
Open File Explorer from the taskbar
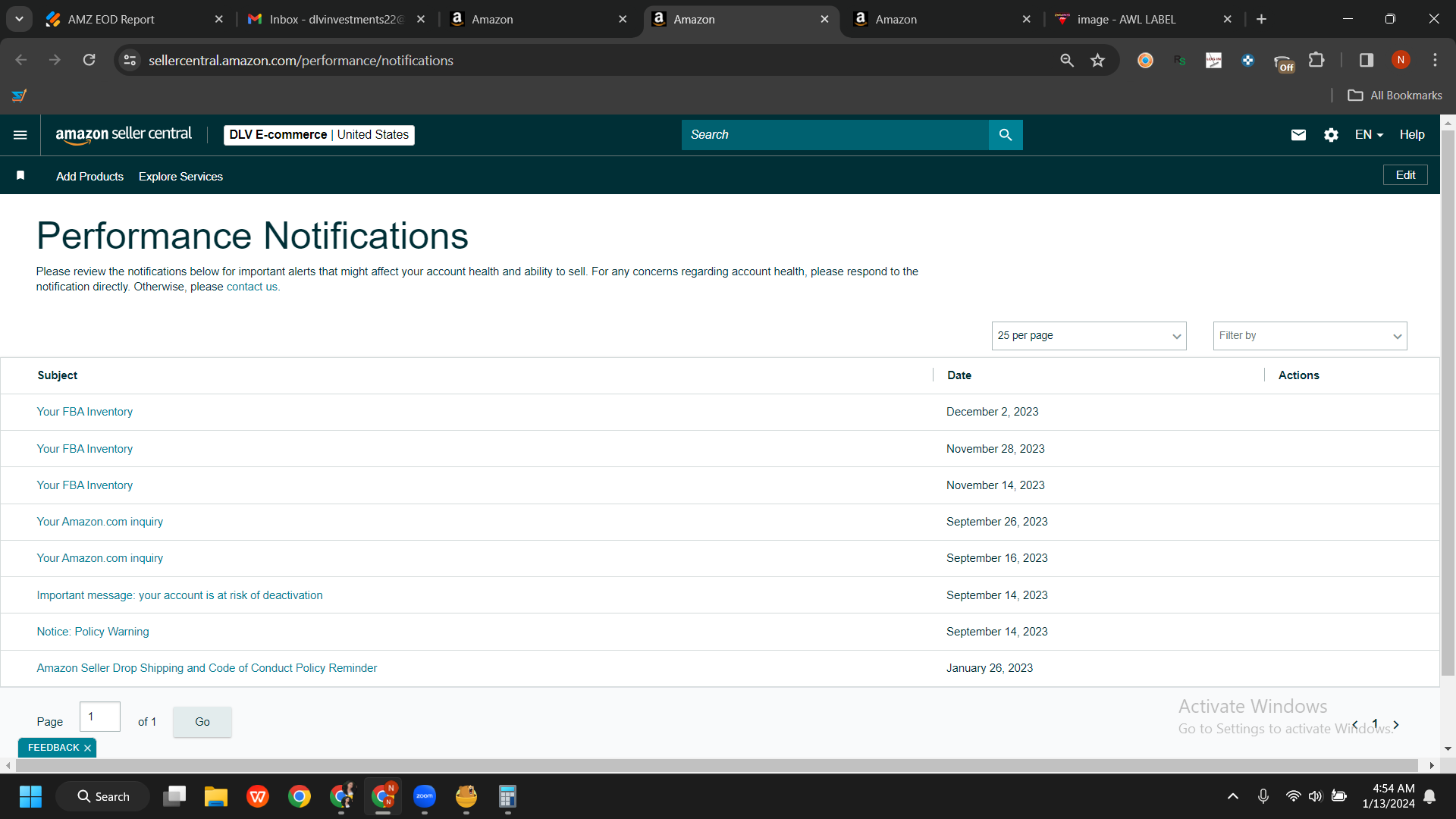(x=216, y=796)
